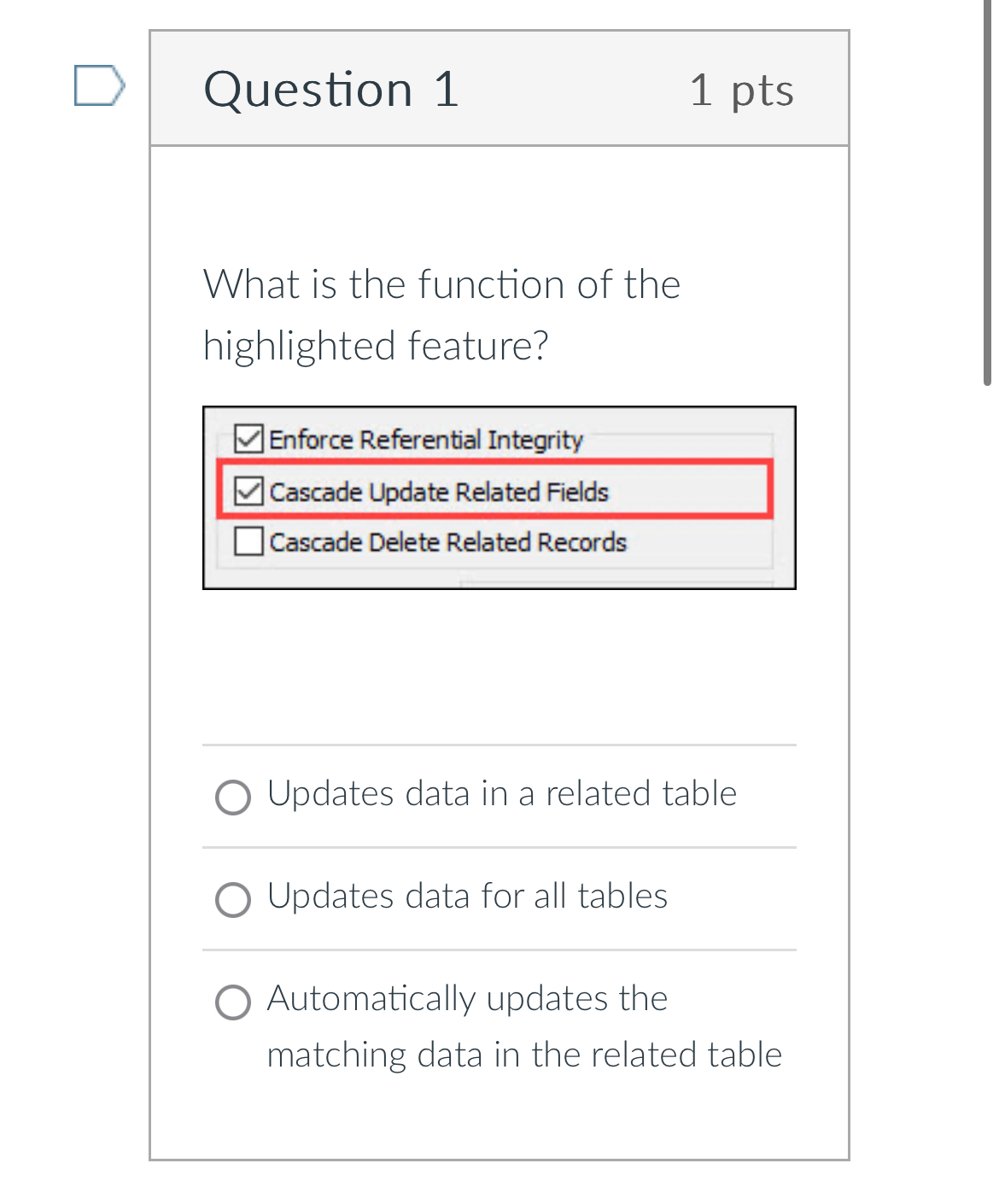This screenshot has height=1204, width=999.
Task: Click the unselected radio circle beside second answer
Action: click(x=232, y=899)
